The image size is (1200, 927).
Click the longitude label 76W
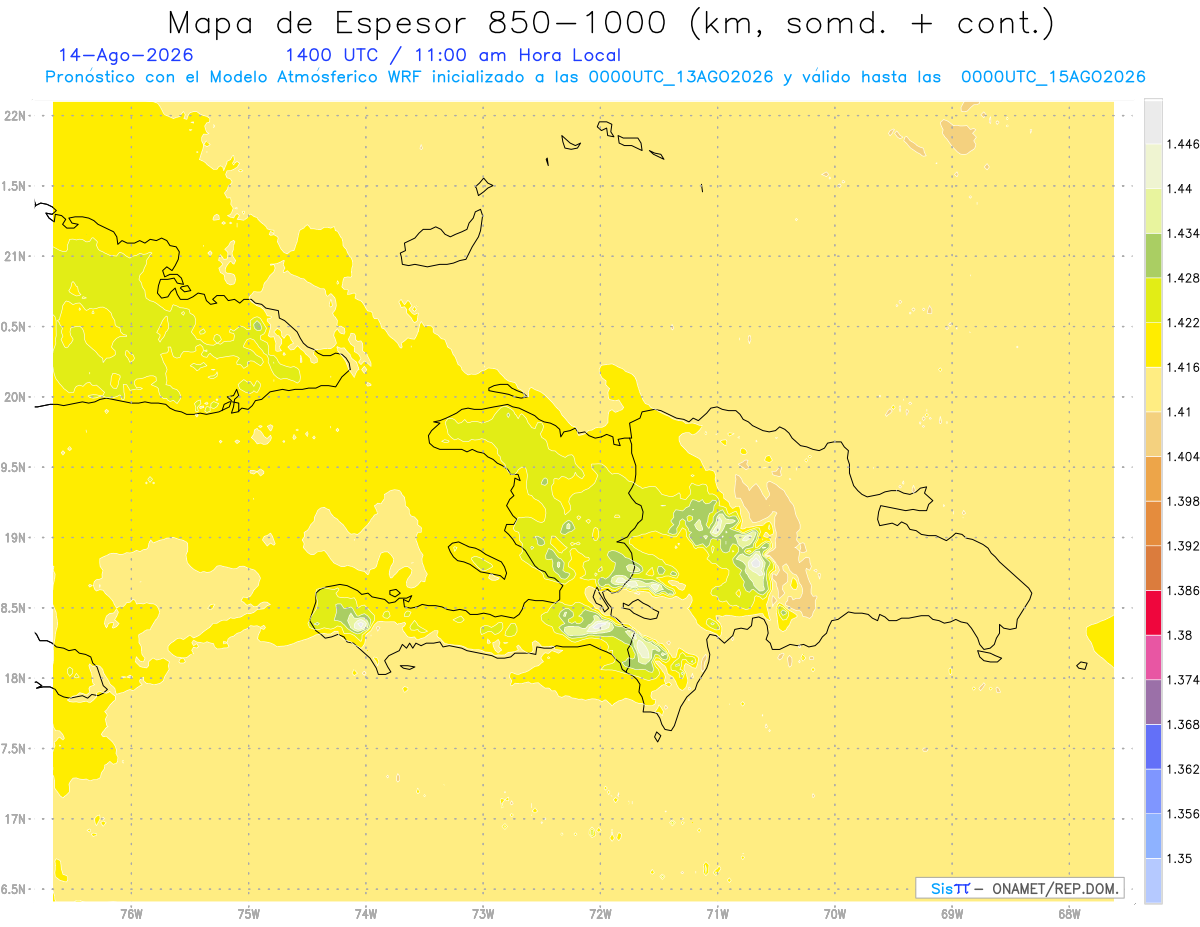[x=131, y=914]
